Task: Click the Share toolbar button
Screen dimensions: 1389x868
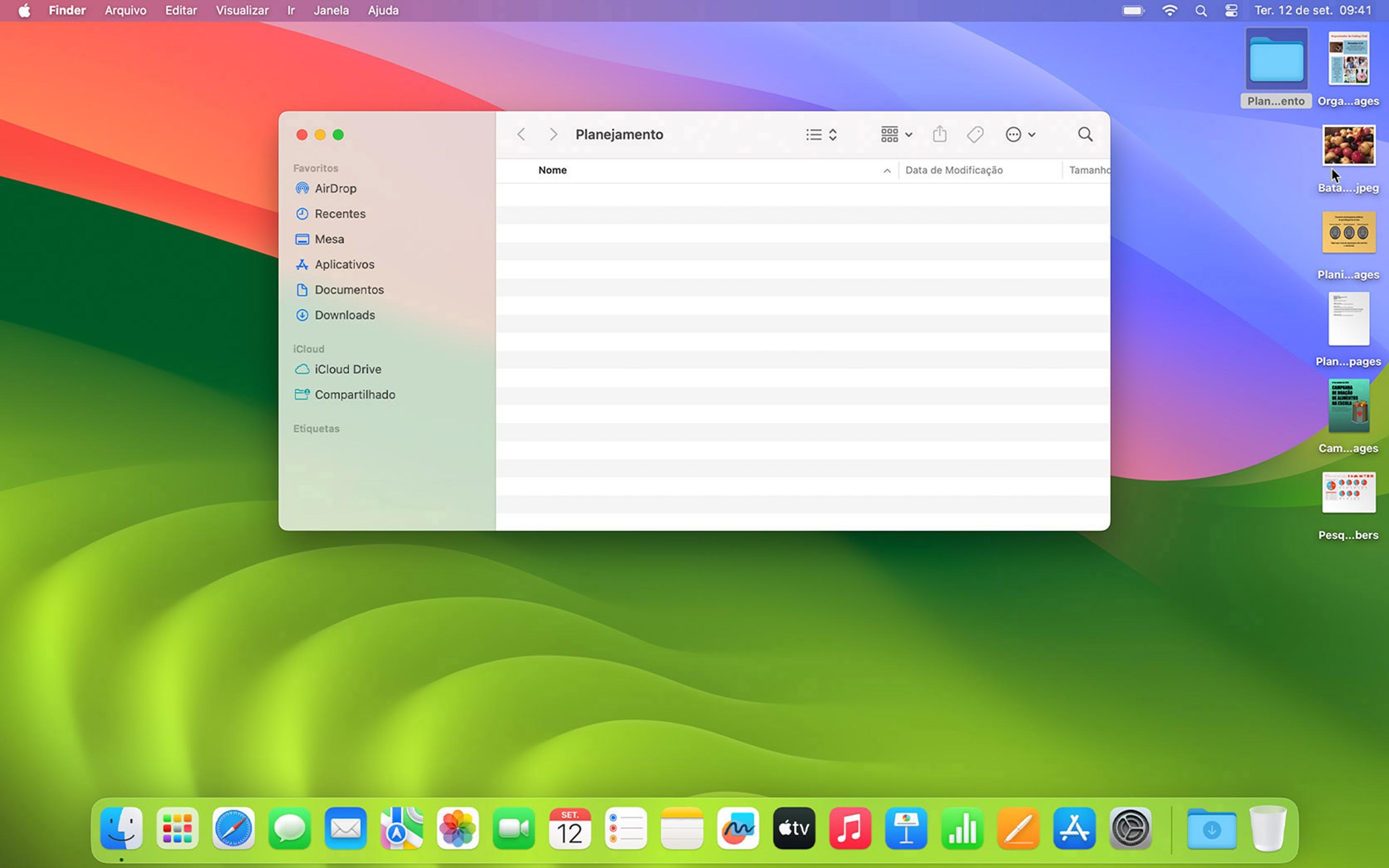Action: pos(940,134)
